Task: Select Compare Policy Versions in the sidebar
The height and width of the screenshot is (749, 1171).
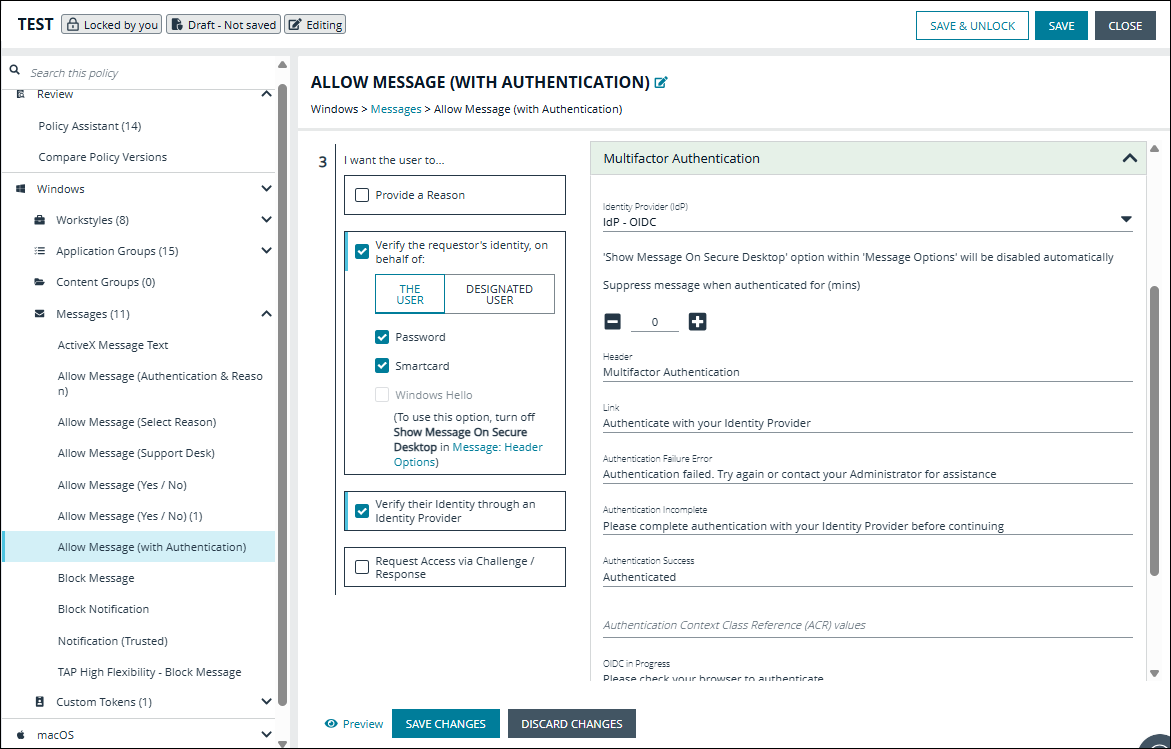Action: point(104,156)
